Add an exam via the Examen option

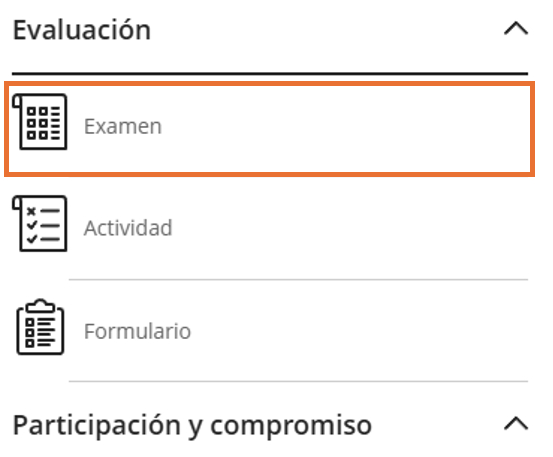[x=270, y=129]
